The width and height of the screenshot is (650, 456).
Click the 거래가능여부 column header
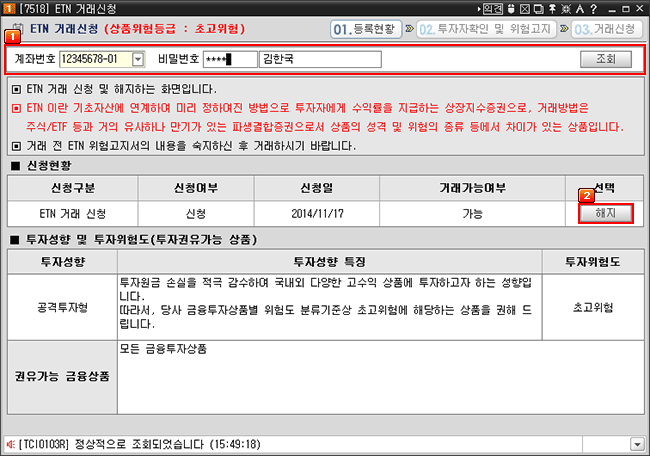point(473,188)
